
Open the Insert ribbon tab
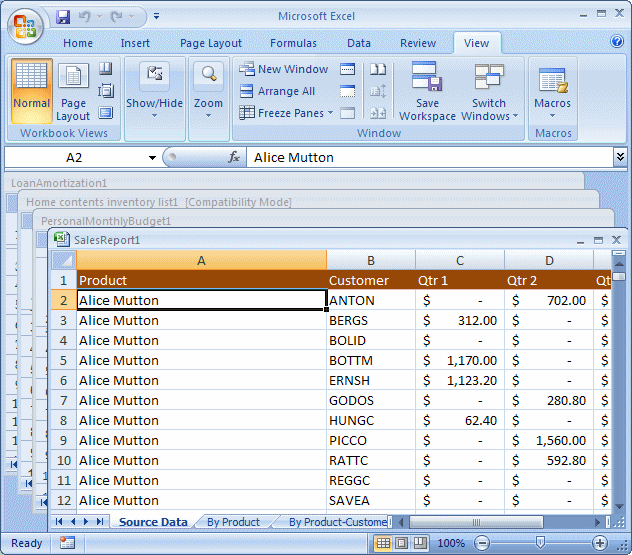135,43
